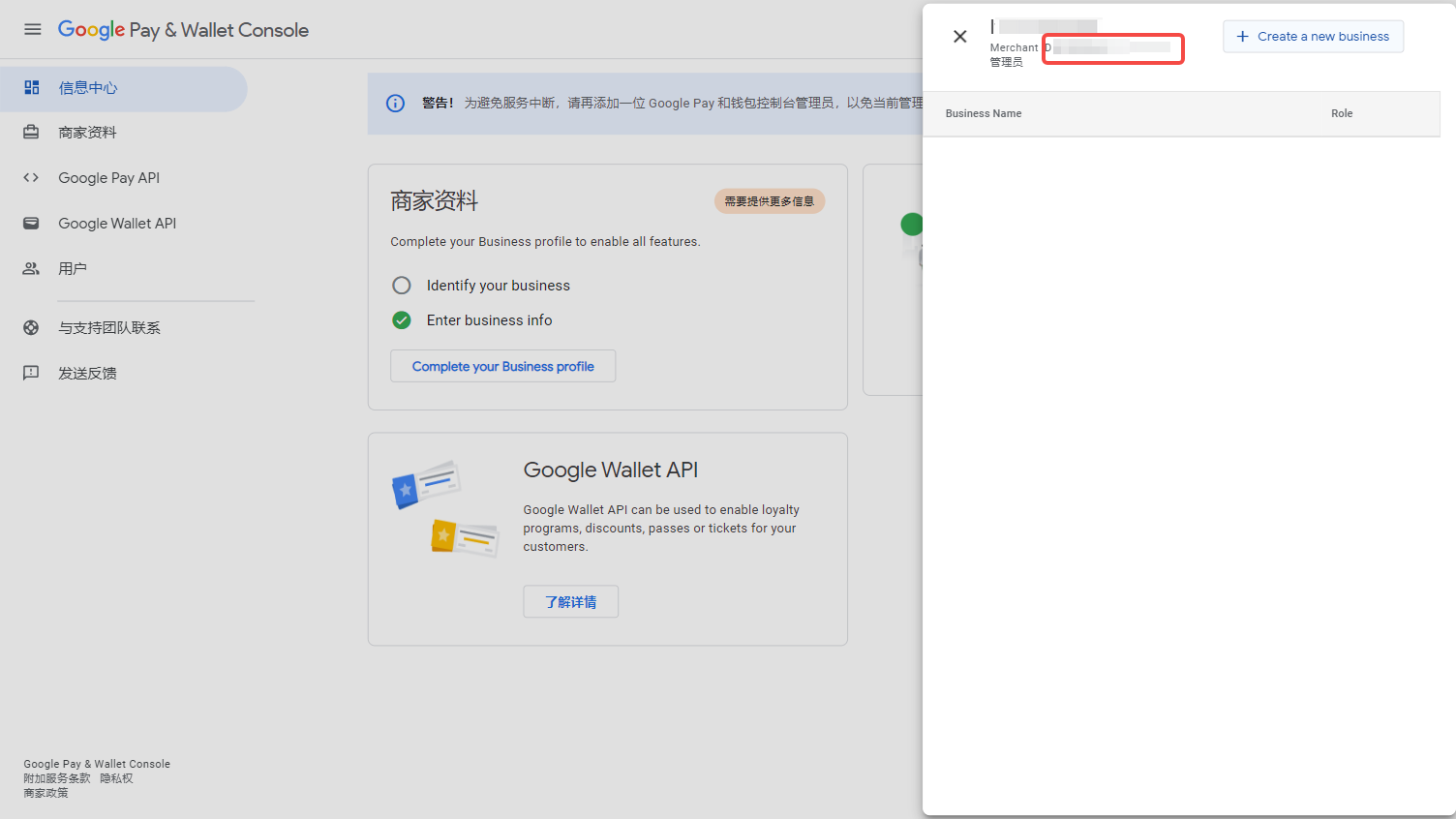Click the 与支持团队联系 lifebuoy icon
1456x819 pixels.
coord(32,328)
